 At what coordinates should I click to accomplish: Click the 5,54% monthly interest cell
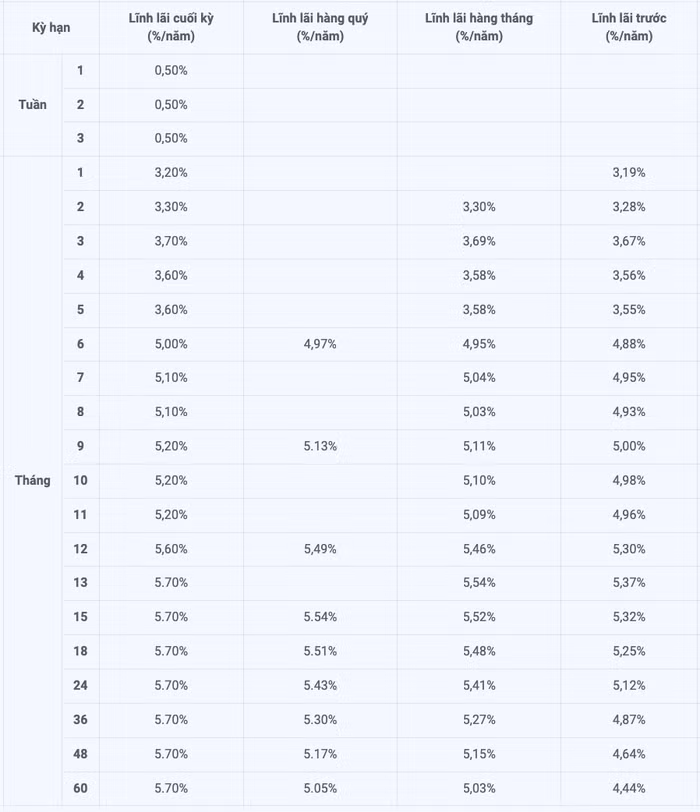click(479, 583)
